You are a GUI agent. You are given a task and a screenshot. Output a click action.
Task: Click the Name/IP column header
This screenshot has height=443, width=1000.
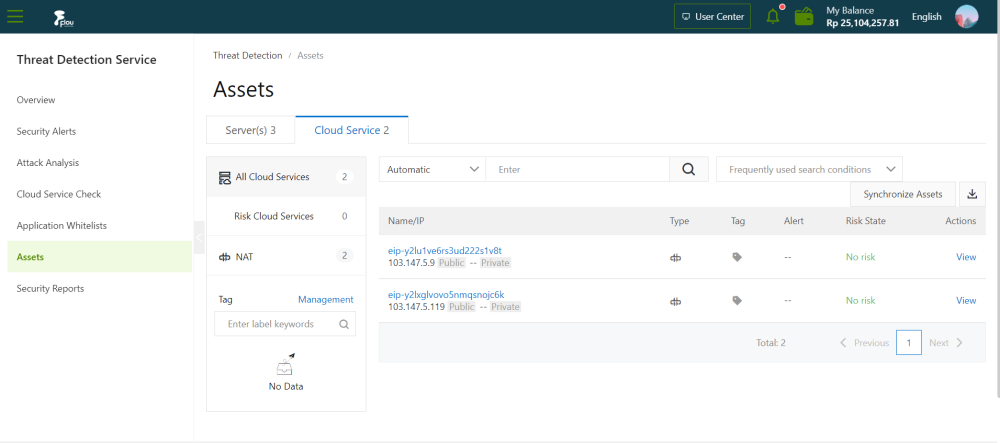tap(406, 221)
